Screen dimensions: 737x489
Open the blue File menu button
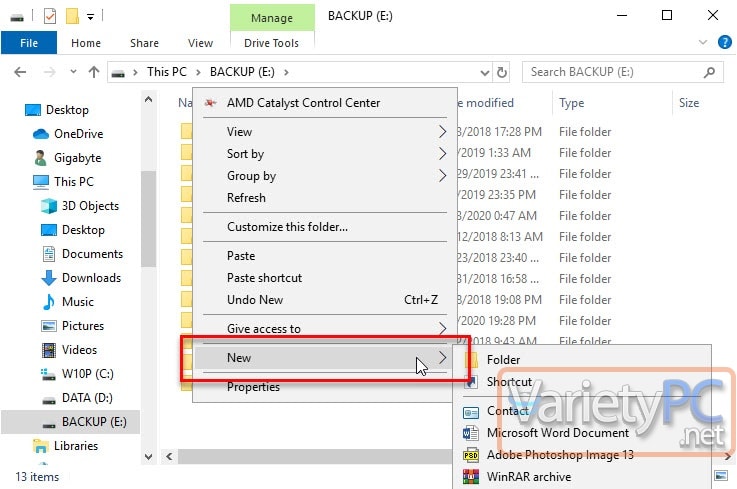[29, 43]
